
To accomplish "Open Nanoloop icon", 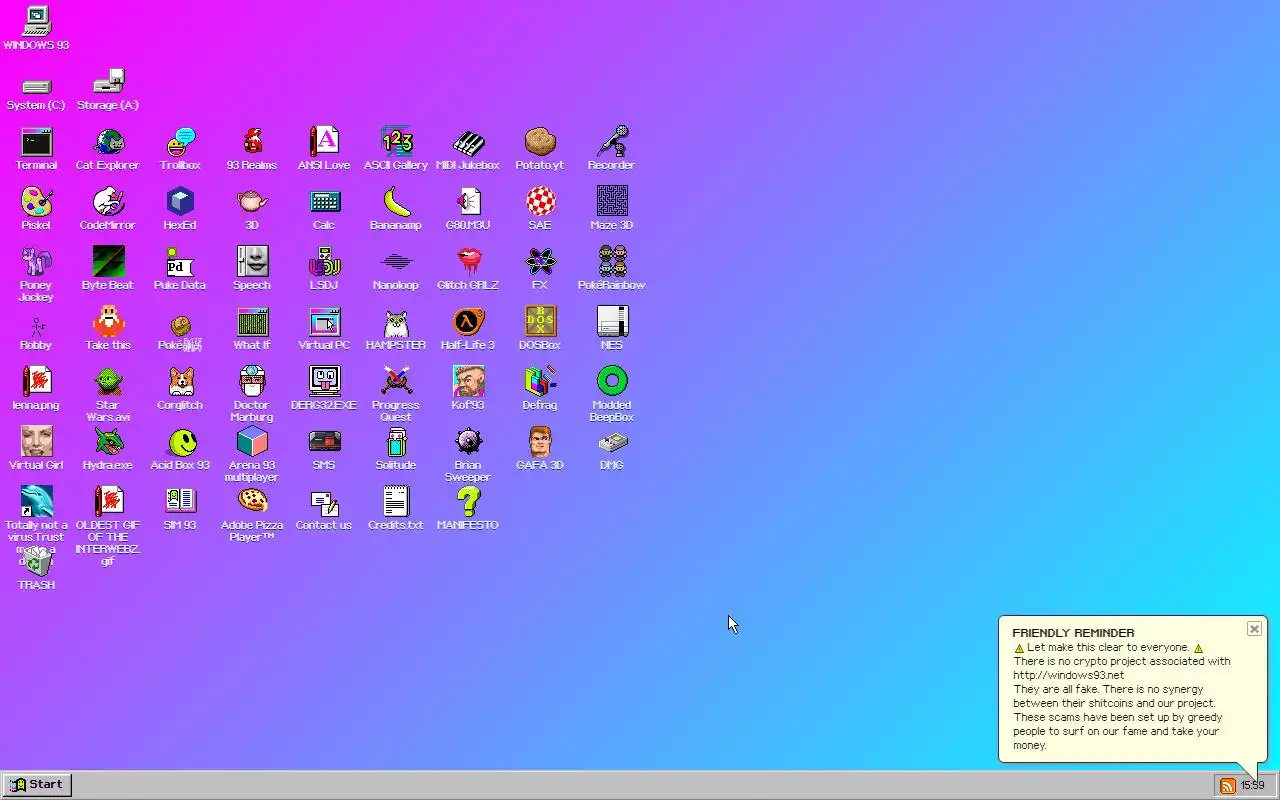I will [396, 262].
